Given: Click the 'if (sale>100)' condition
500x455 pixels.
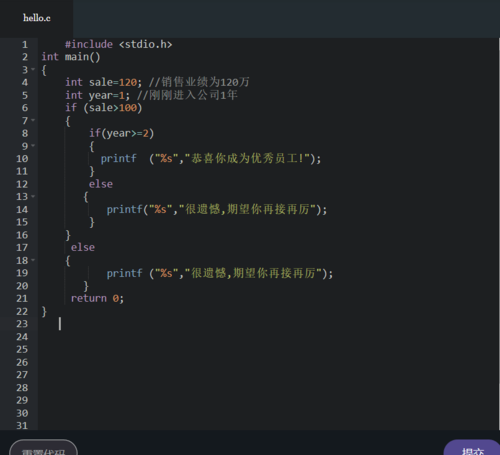Looking at the screenshot, I should [104, 108].
